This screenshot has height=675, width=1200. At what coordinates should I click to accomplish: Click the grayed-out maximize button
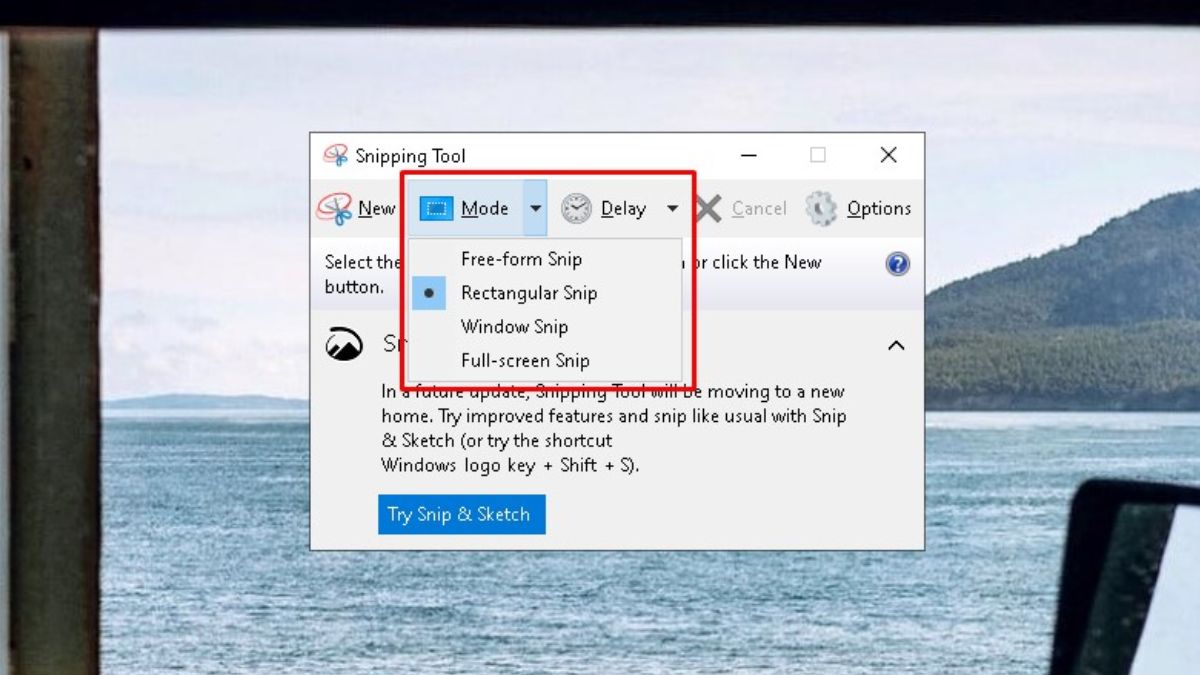(818, 155)
